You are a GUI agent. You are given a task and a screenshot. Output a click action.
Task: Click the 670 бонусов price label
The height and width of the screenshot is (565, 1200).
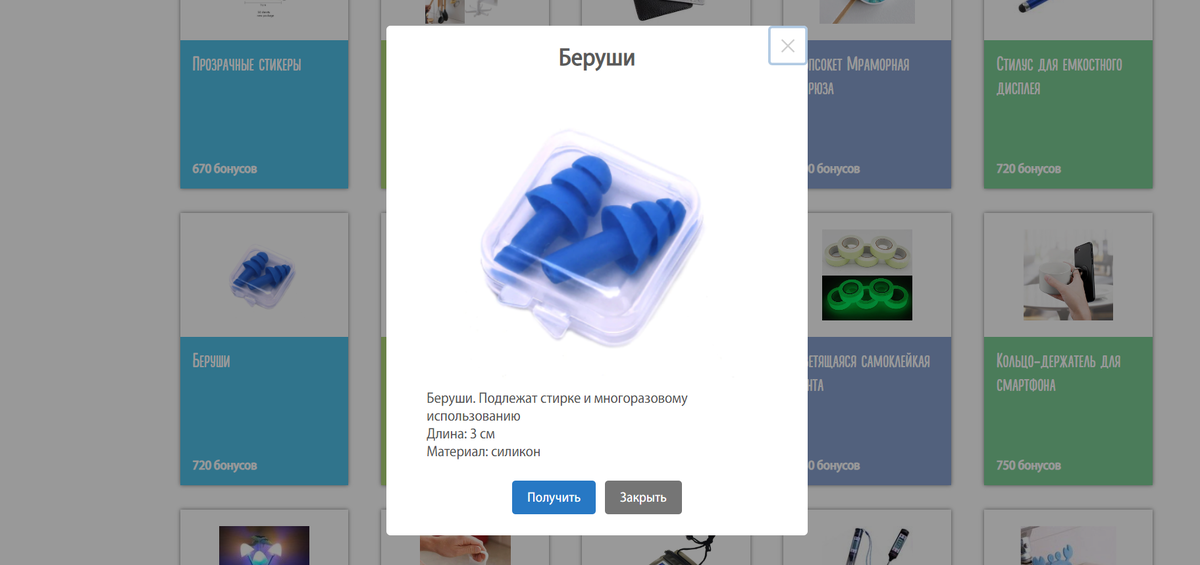(225, 168)
